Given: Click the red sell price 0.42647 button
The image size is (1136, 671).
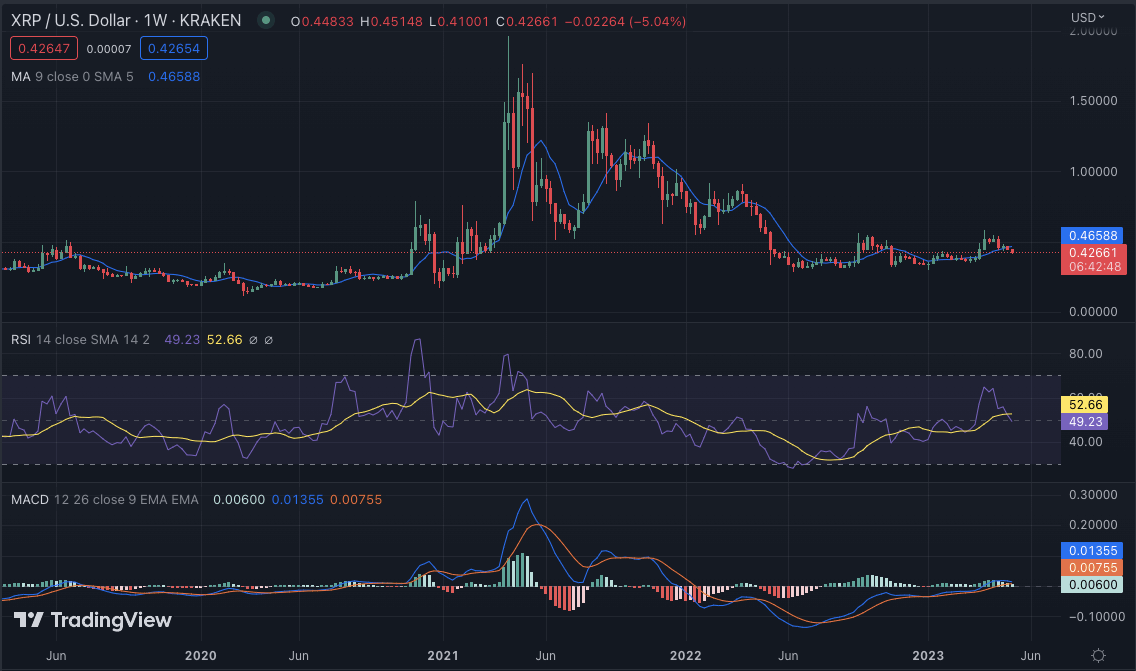Looking at the screenshot, I should (x=44, y=49).
